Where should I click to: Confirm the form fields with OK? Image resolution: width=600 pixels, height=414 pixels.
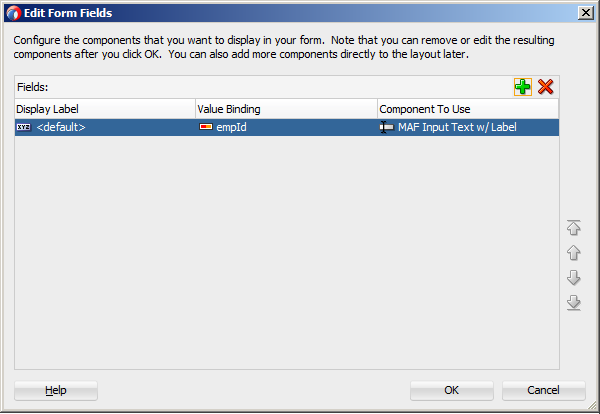pos(452,390)
